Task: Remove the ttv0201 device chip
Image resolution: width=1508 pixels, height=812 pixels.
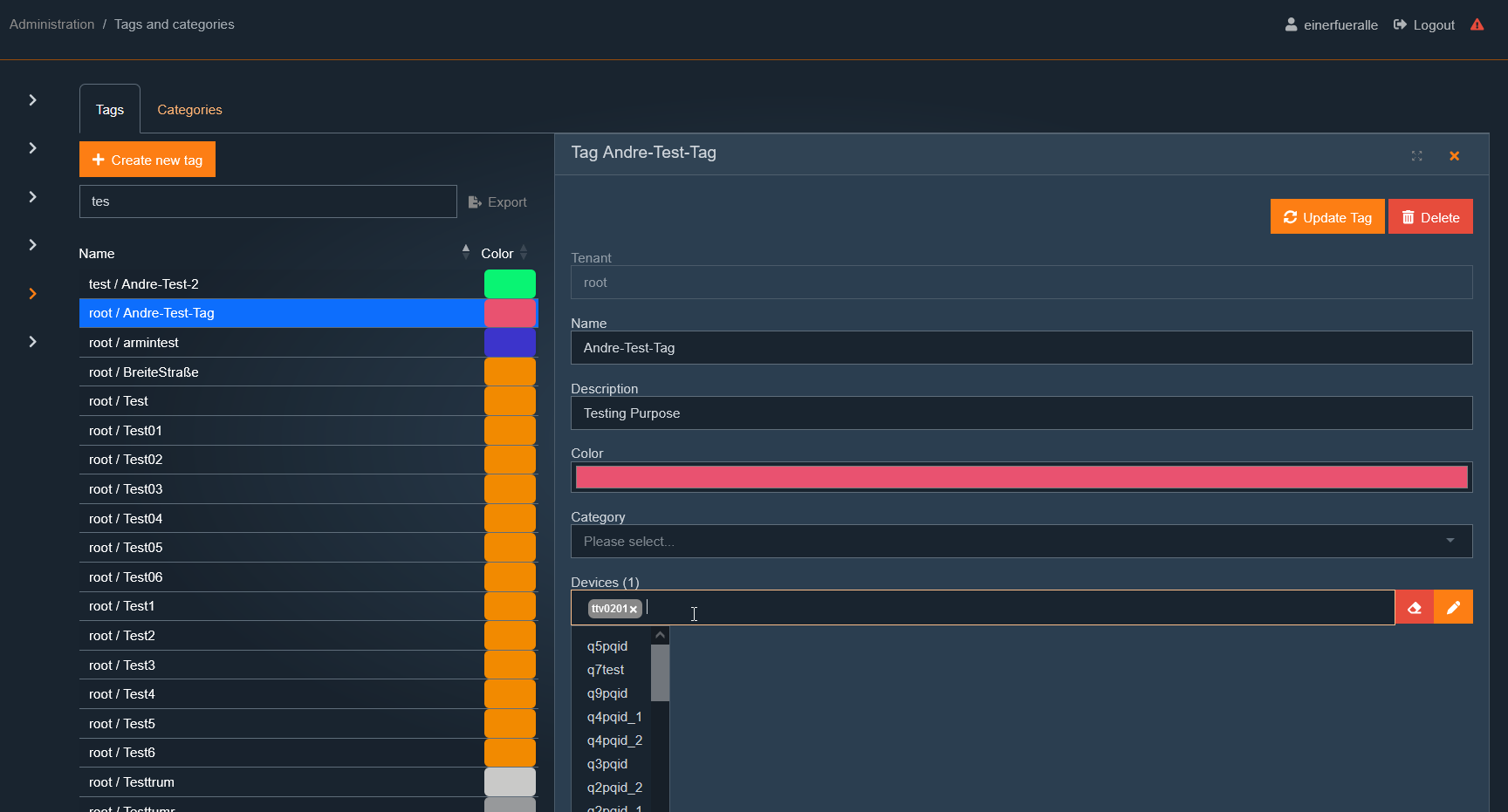Action: [634, 610]
